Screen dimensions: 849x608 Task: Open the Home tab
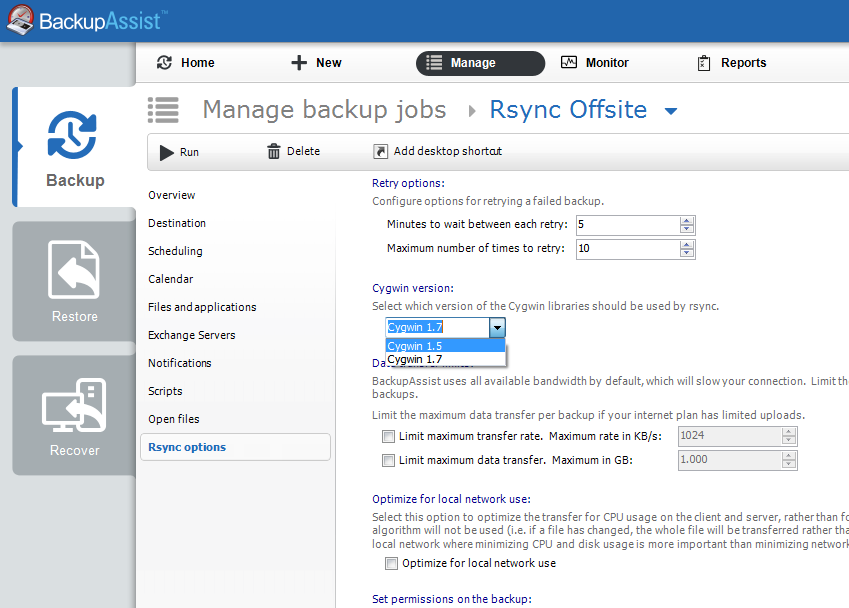point(186,63)
